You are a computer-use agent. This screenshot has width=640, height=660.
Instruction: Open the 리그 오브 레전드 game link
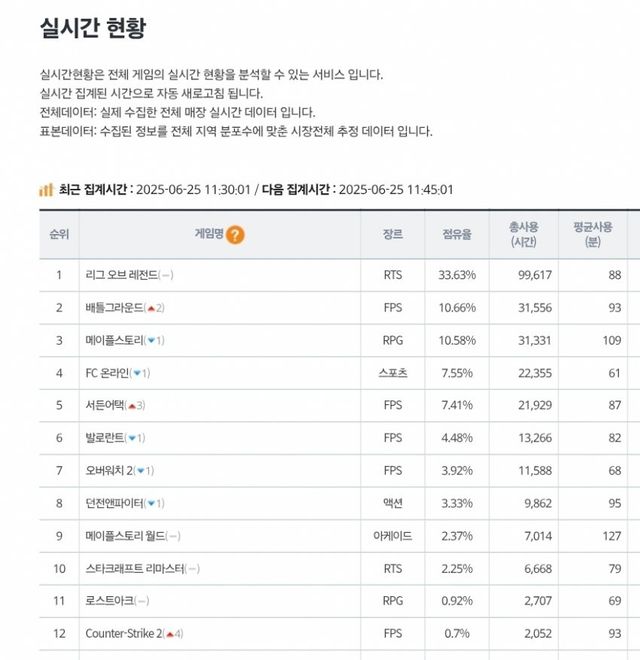coord(121,275)
